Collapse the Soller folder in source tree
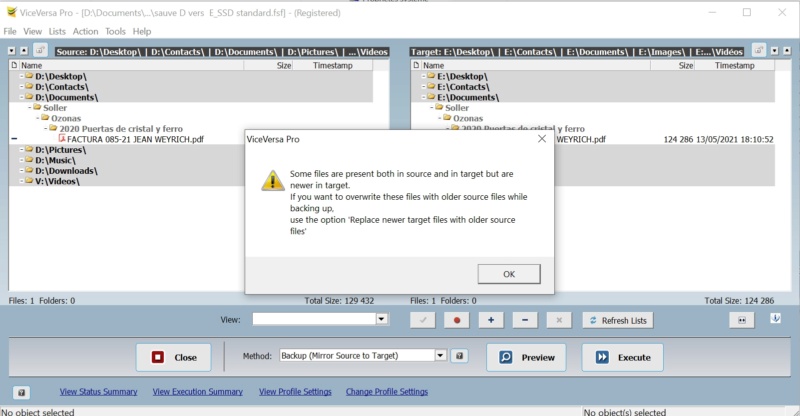800x416 pixels. 30,108
